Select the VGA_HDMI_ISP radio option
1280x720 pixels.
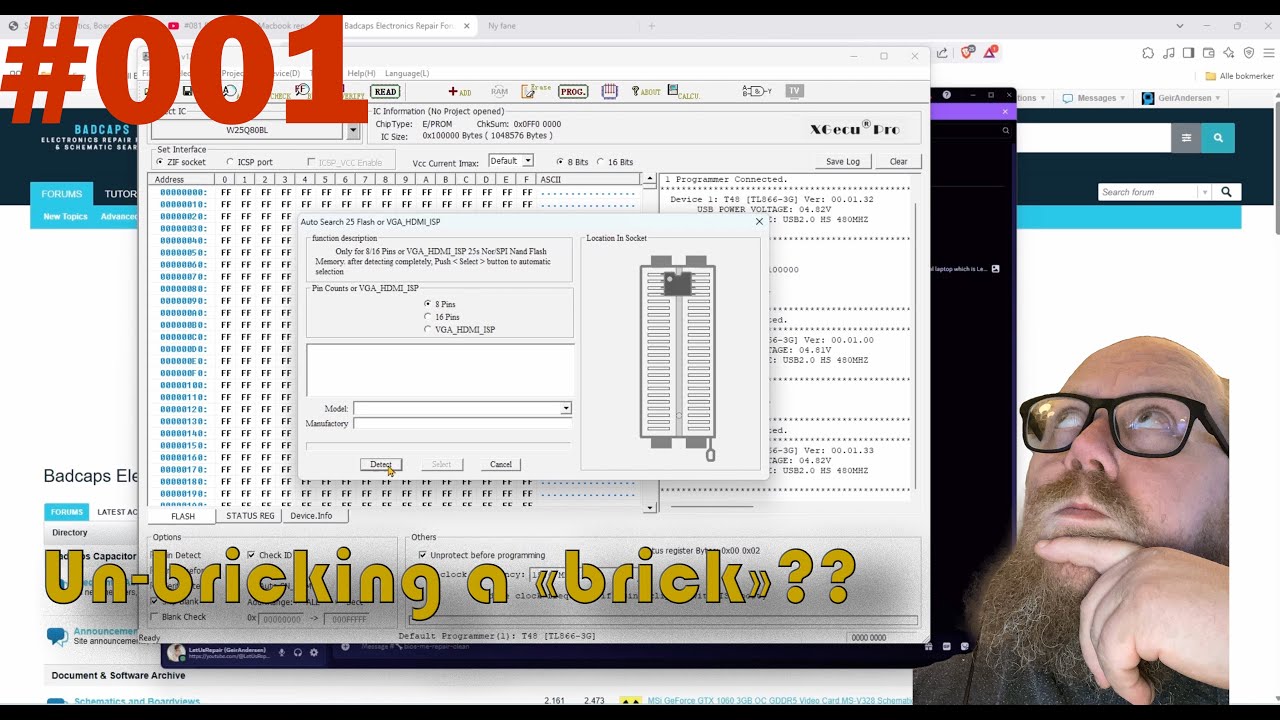tap(428, 329)
